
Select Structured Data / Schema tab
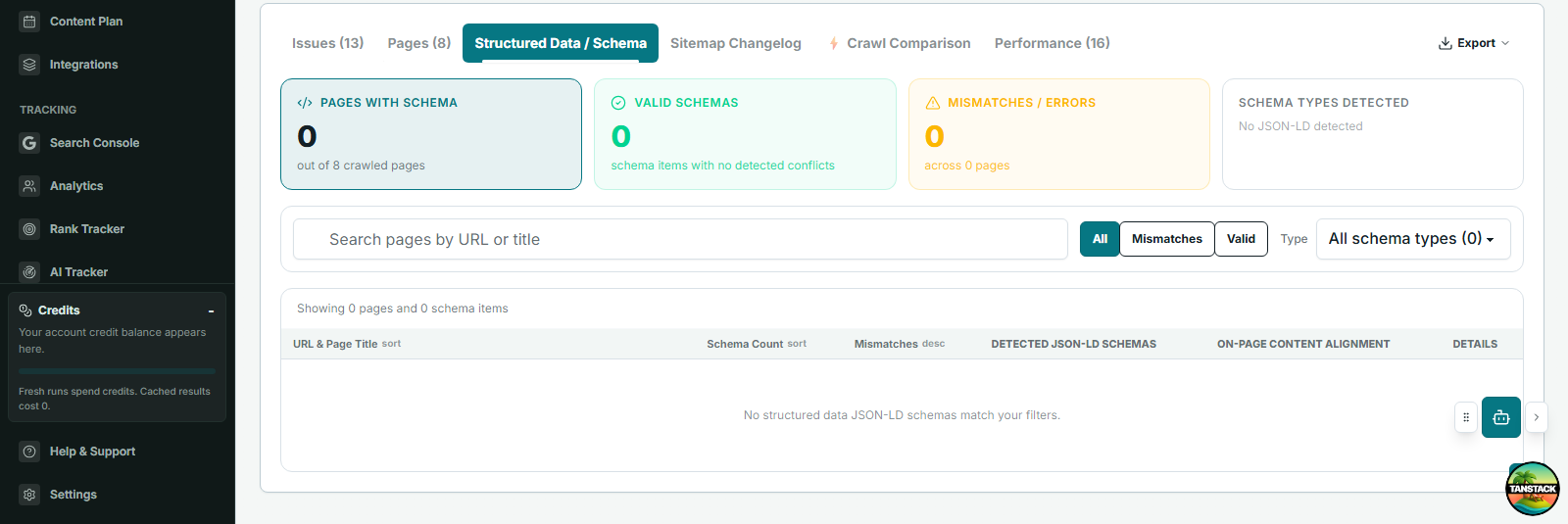561,43
